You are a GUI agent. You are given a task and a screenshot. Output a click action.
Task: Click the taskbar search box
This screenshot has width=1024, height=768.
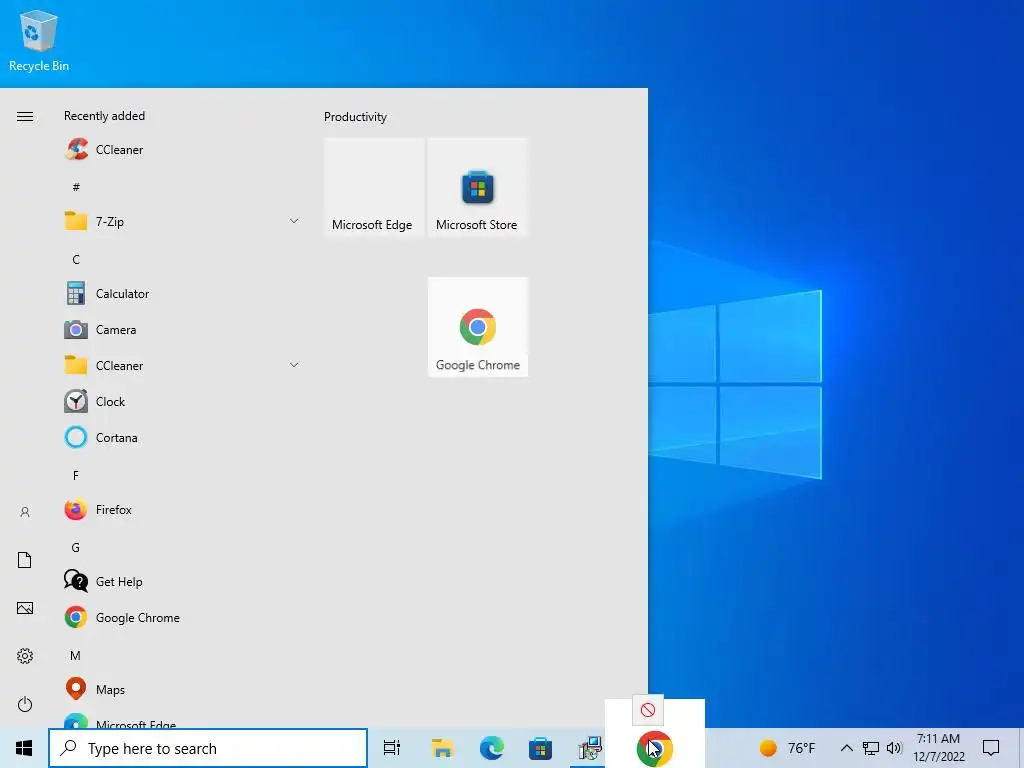tap(208, 748)
